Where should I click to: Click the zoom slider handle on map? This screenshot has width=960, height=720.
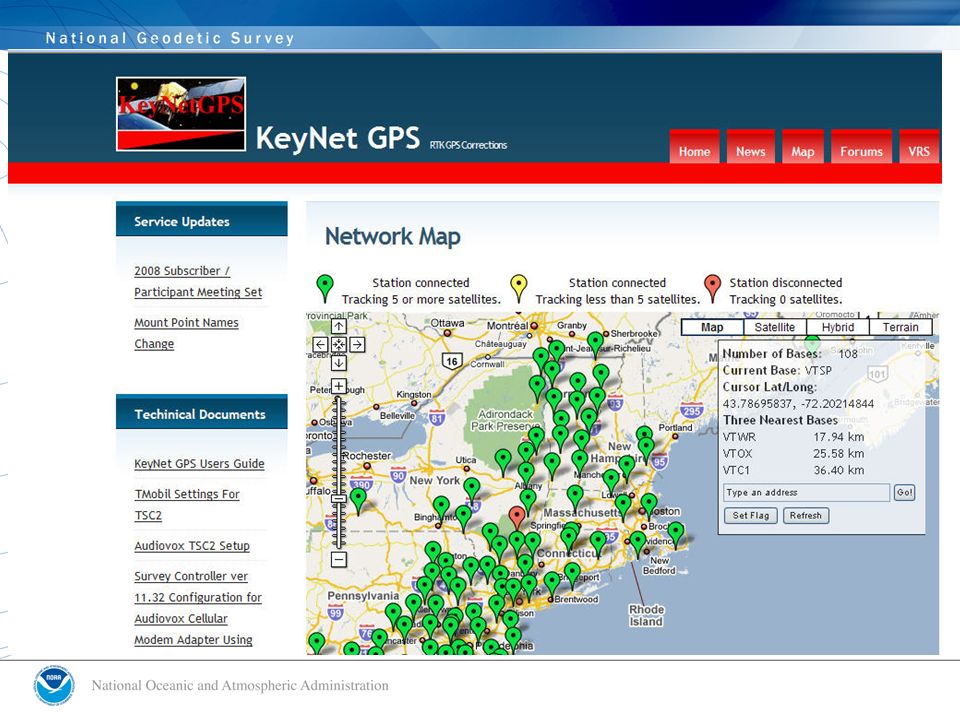pyautogui.click(x=339, y=499)
